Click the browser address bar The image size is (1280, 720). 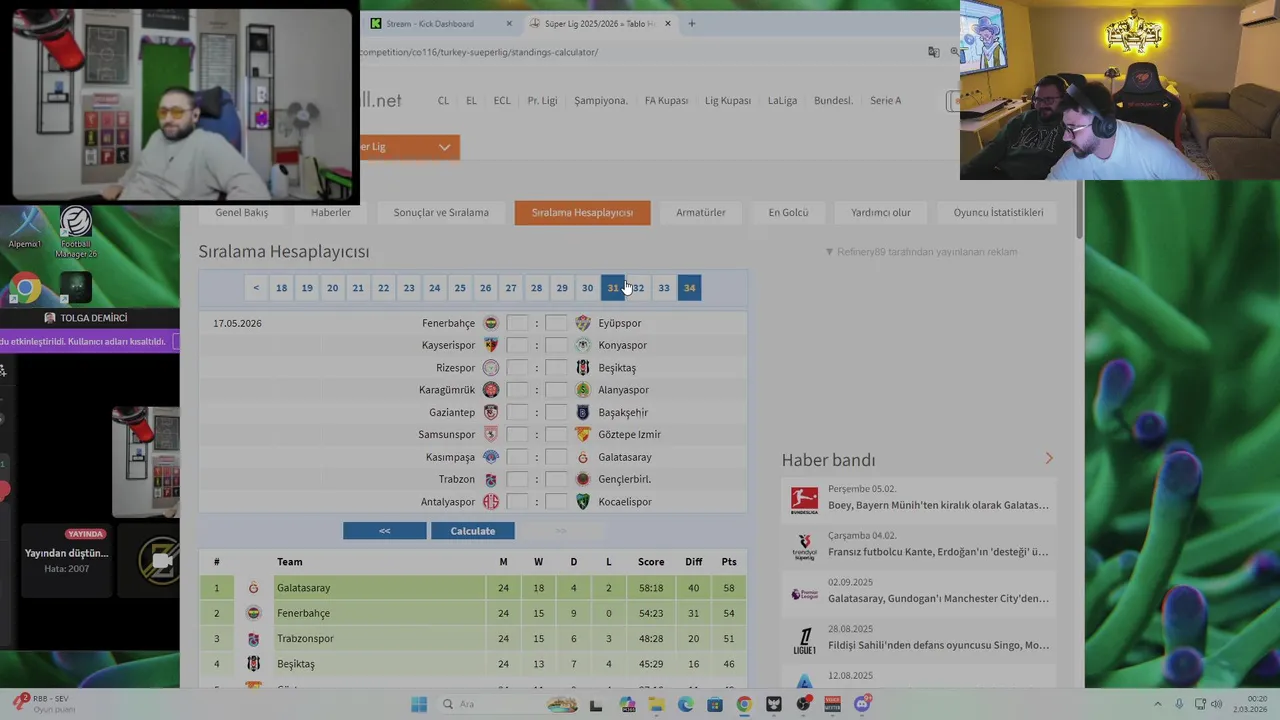point(640,52)
